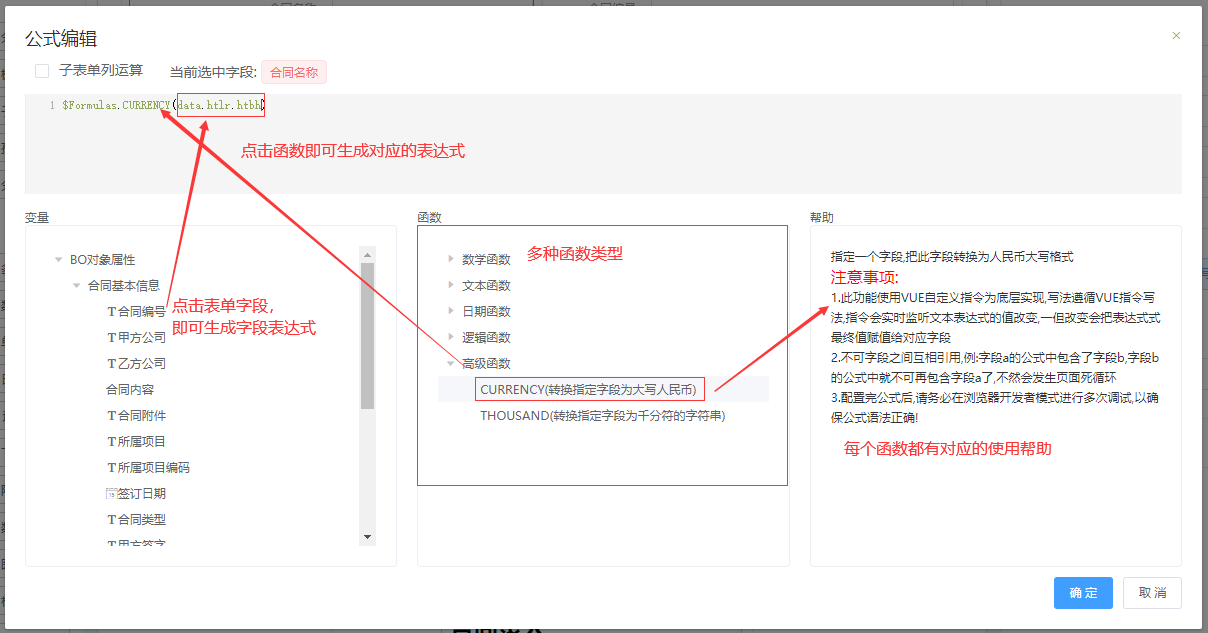Insert the THOUSAND function
This screenshot has width=1208, height=633.
[602, 415]
